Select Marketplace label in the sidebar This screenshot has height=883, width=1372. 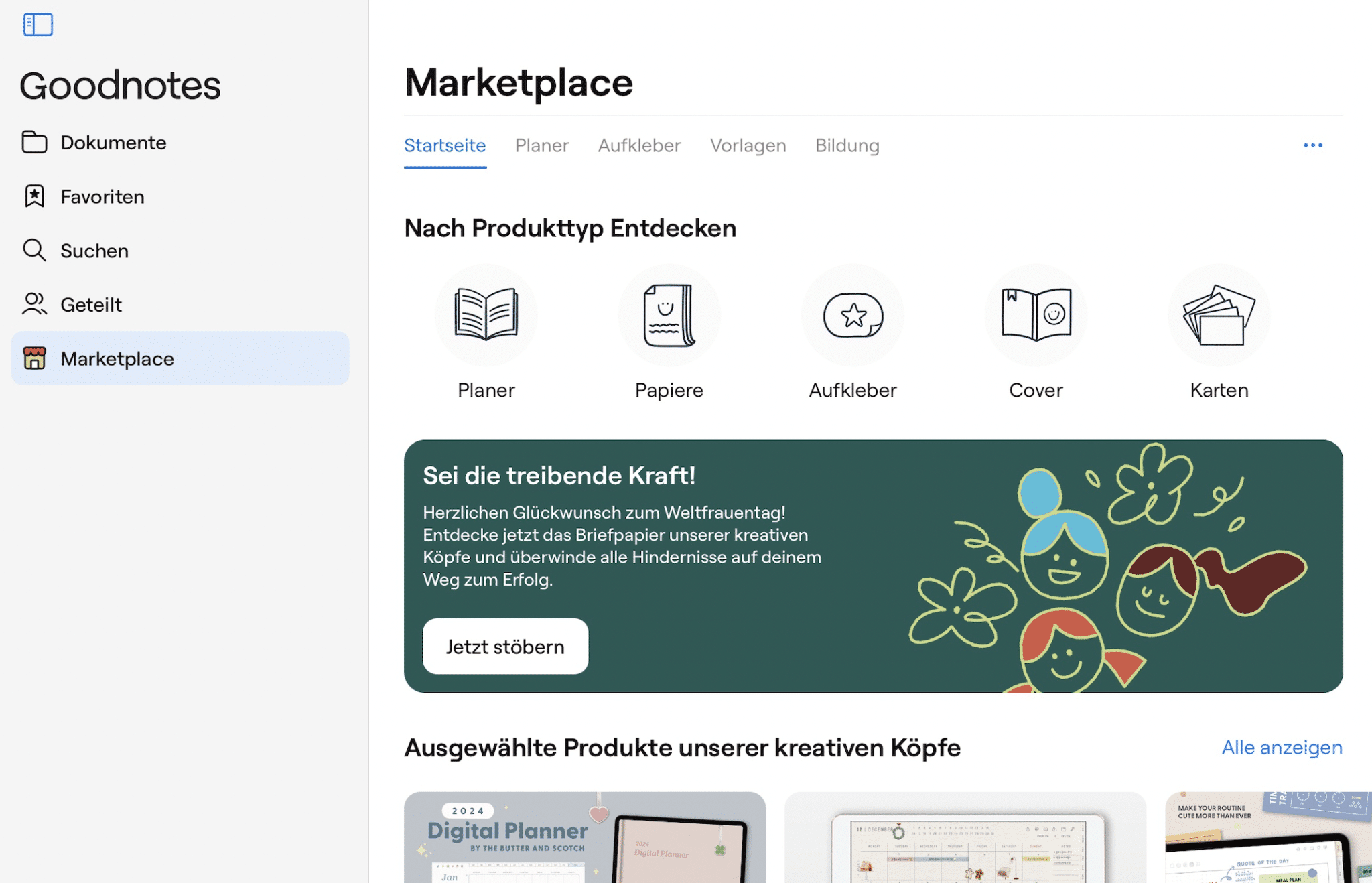(117, 358)
